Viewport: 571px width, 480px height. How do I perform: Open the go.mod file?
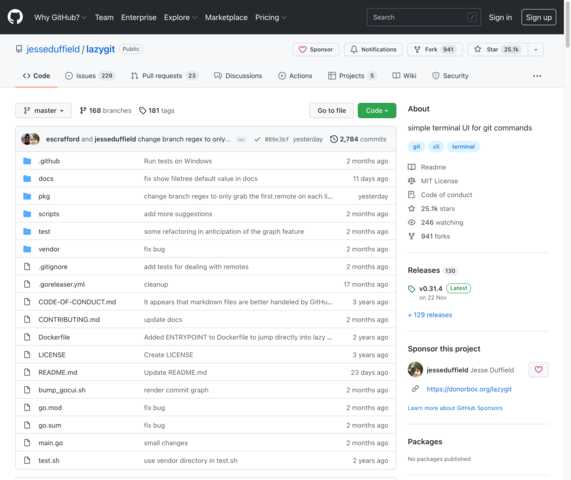pos(50,408)
